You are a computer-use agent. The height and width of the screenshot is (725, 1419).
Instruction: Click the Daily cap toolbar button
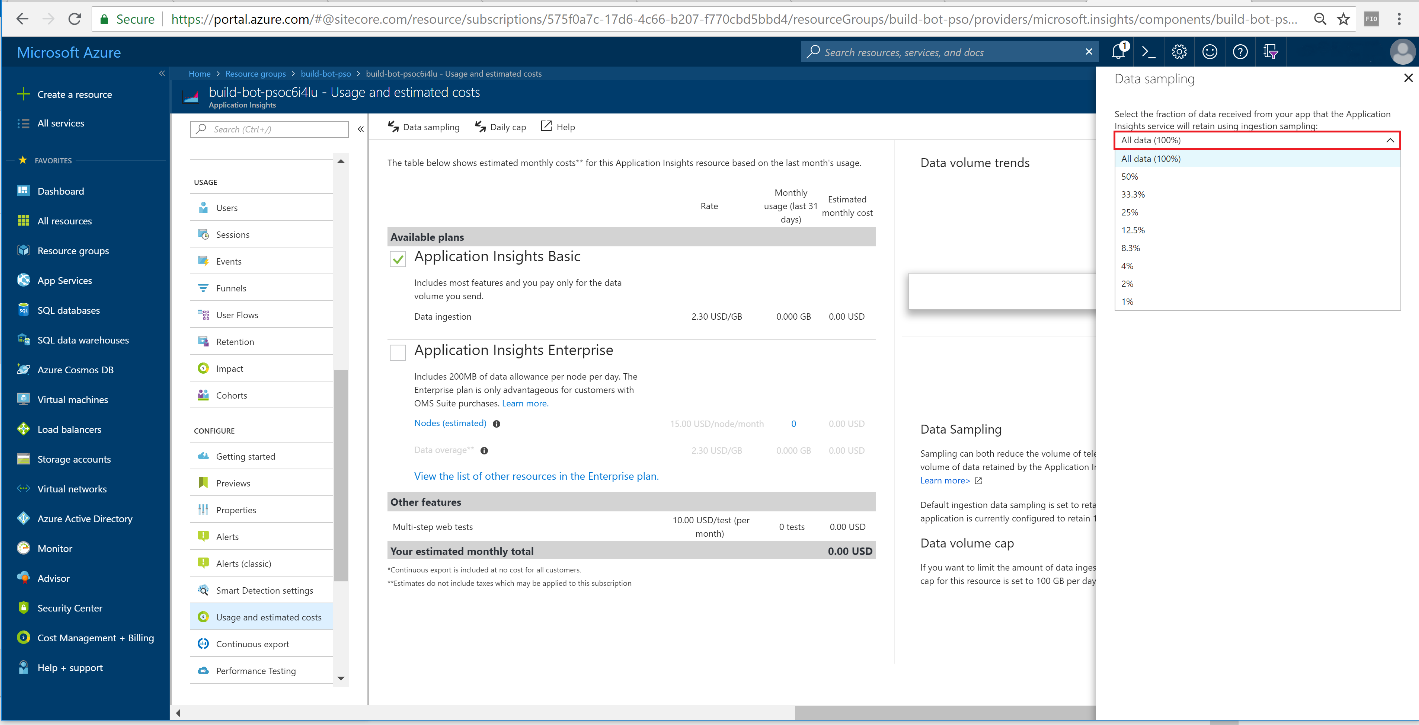click(500, 127)
